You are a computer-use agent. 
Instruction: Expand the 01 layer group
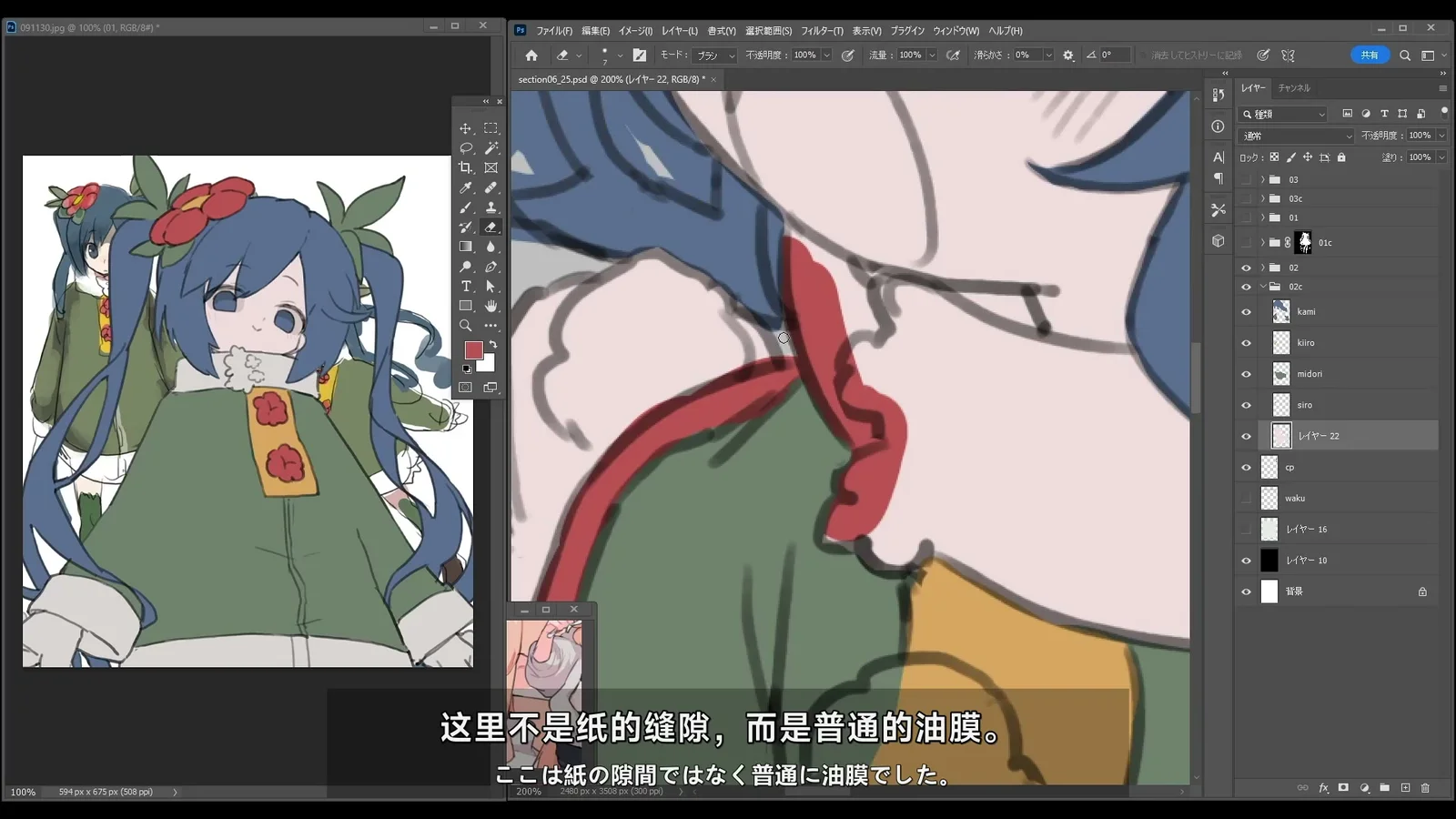[x=1263, y=217]
